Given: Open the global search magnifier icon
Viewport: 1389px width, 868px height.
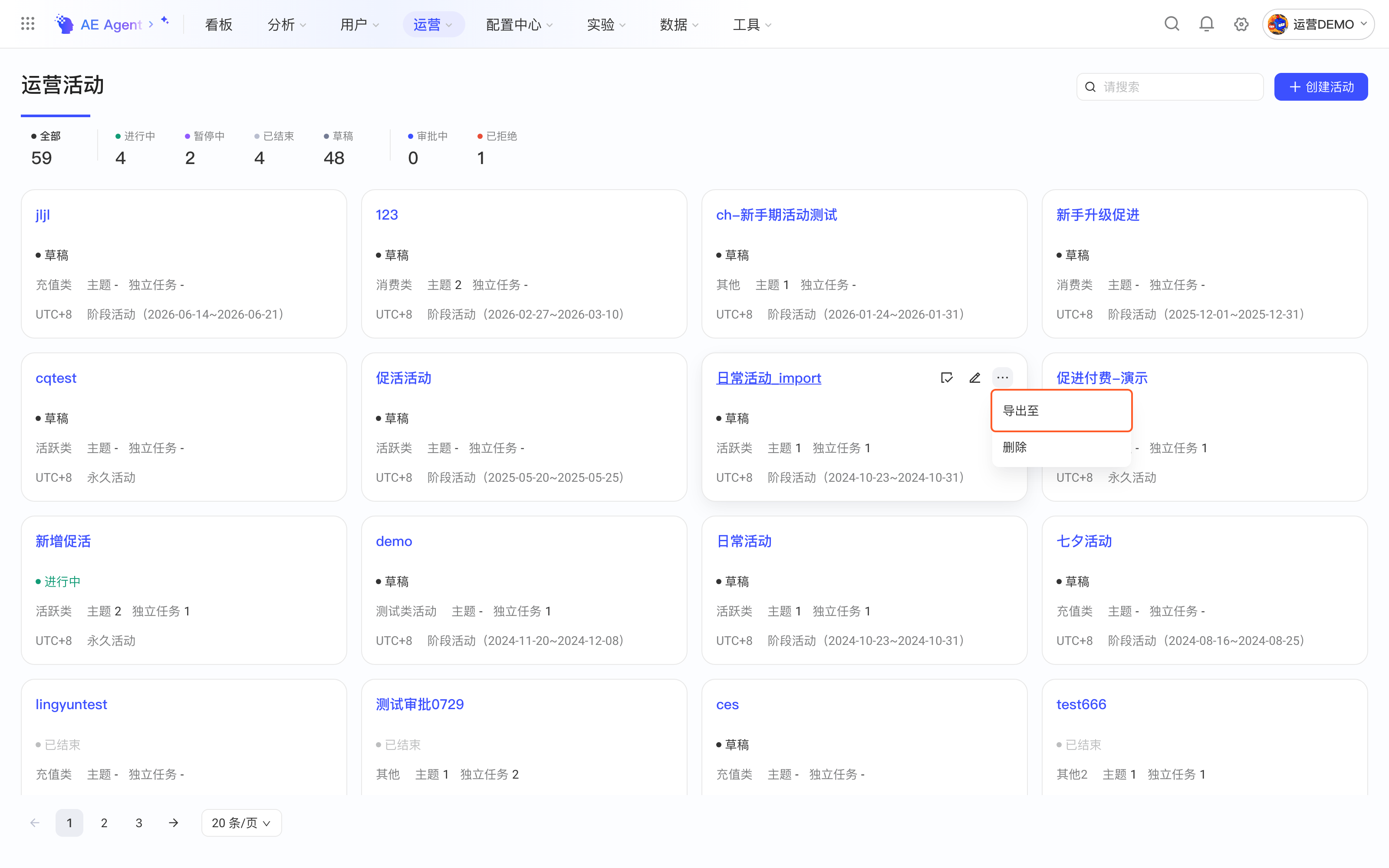Looking at the screenshot, I should click(1172, 24).
